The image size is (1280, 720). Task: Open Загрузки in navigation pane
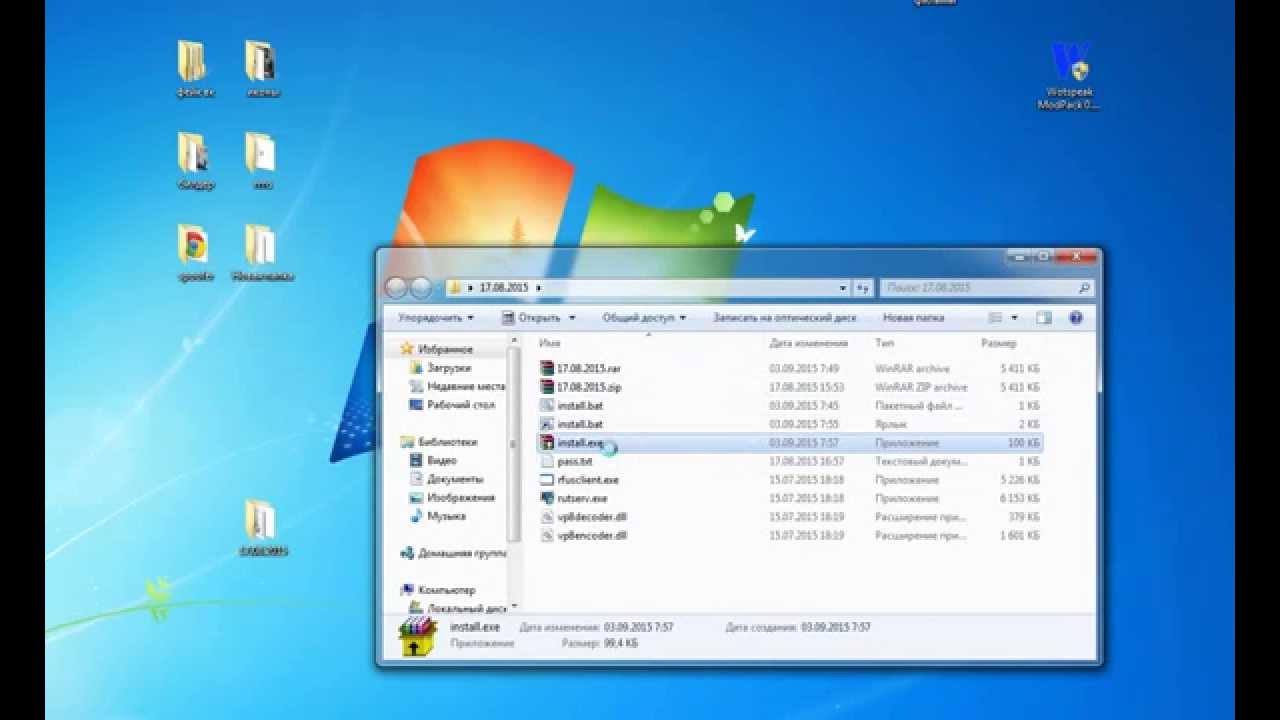coord(440,368)
